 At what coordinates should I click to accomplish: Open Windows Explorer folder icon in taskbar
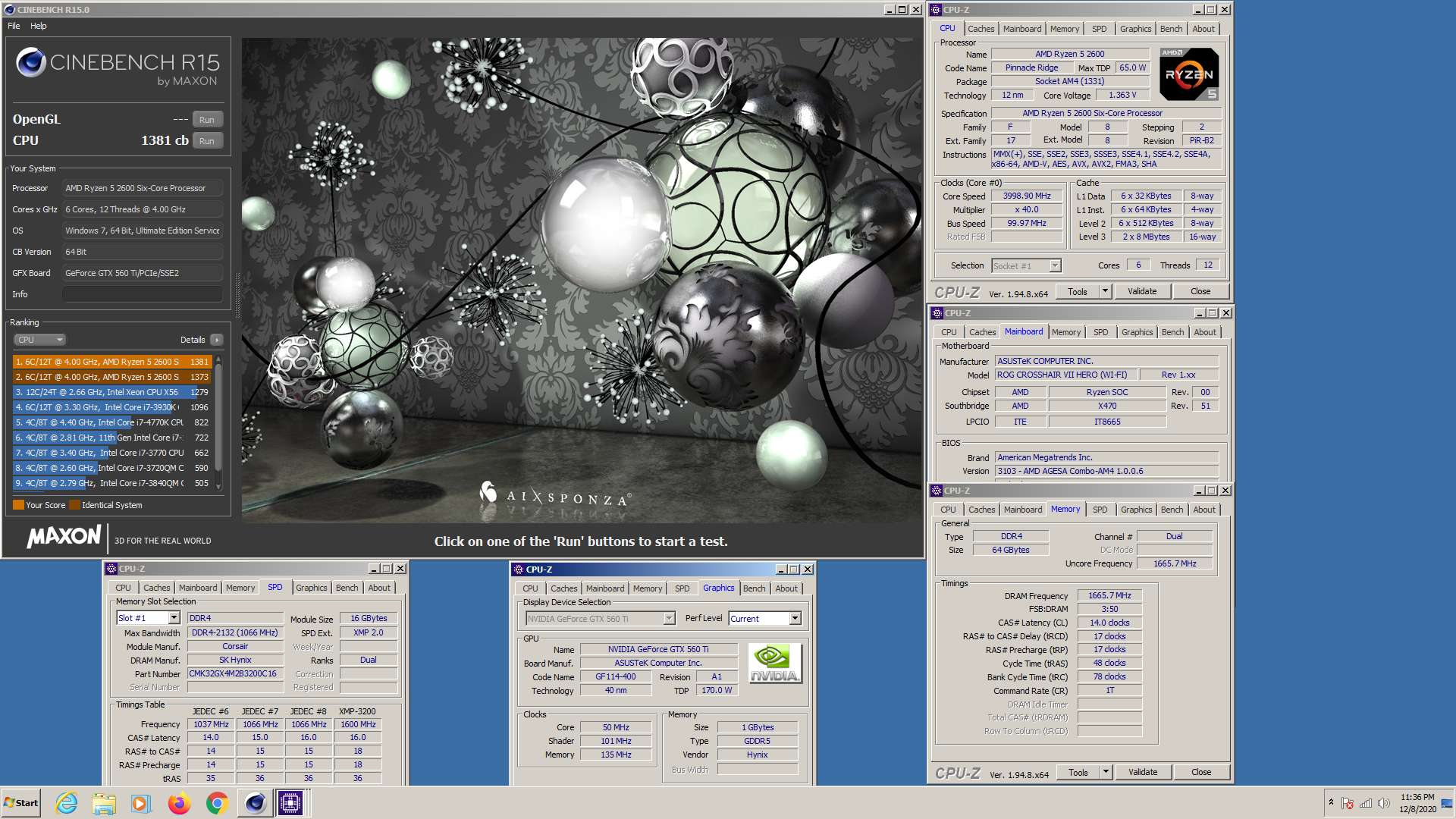tap(104, 803)
